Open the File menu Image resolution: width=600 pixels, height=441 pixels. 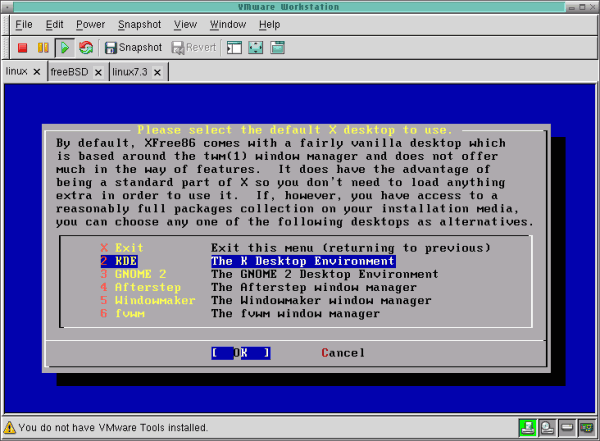[x=24, y=24]
